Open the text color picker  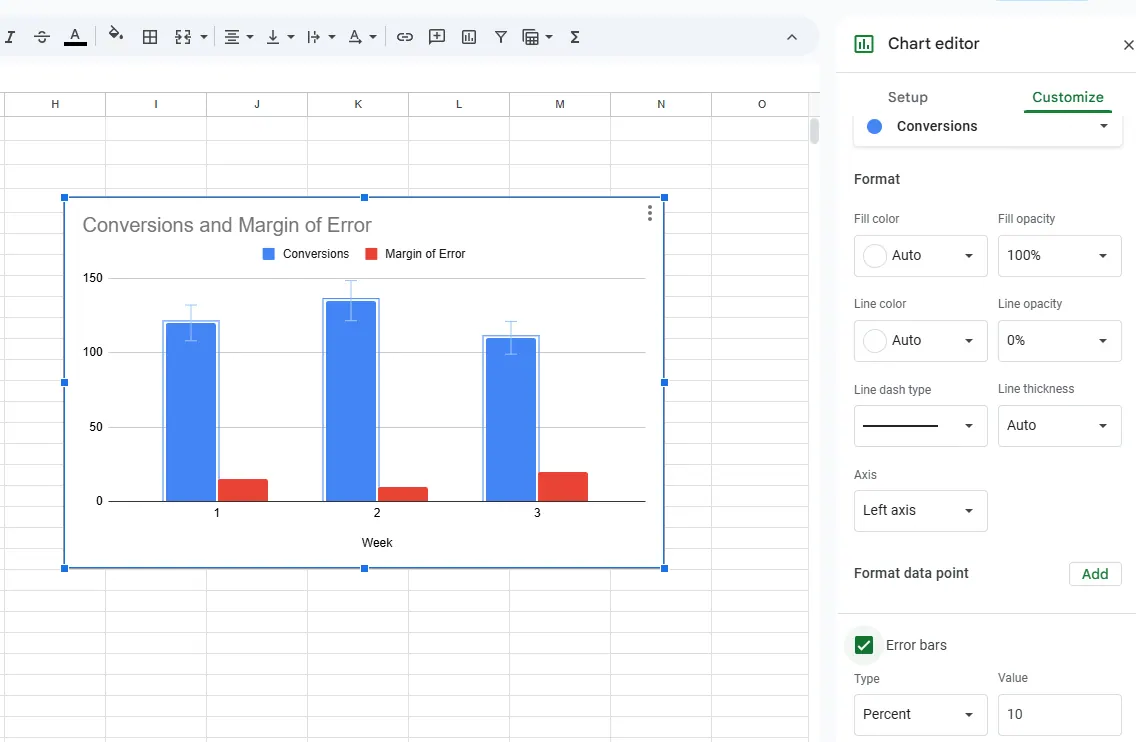tap(74, 37)
